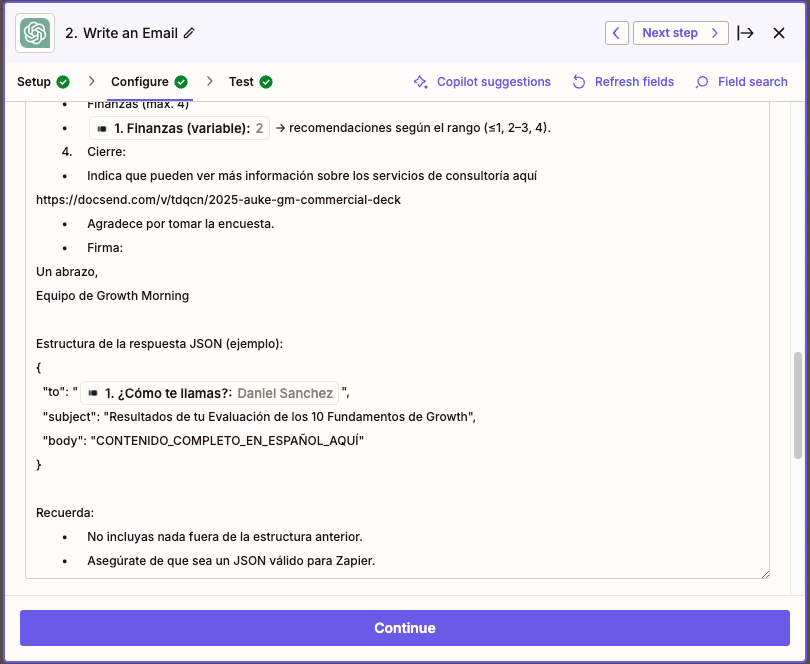Click the Configure green check icon
The image size is (810, 664).
pyautogui.click(x=181, y=82)
